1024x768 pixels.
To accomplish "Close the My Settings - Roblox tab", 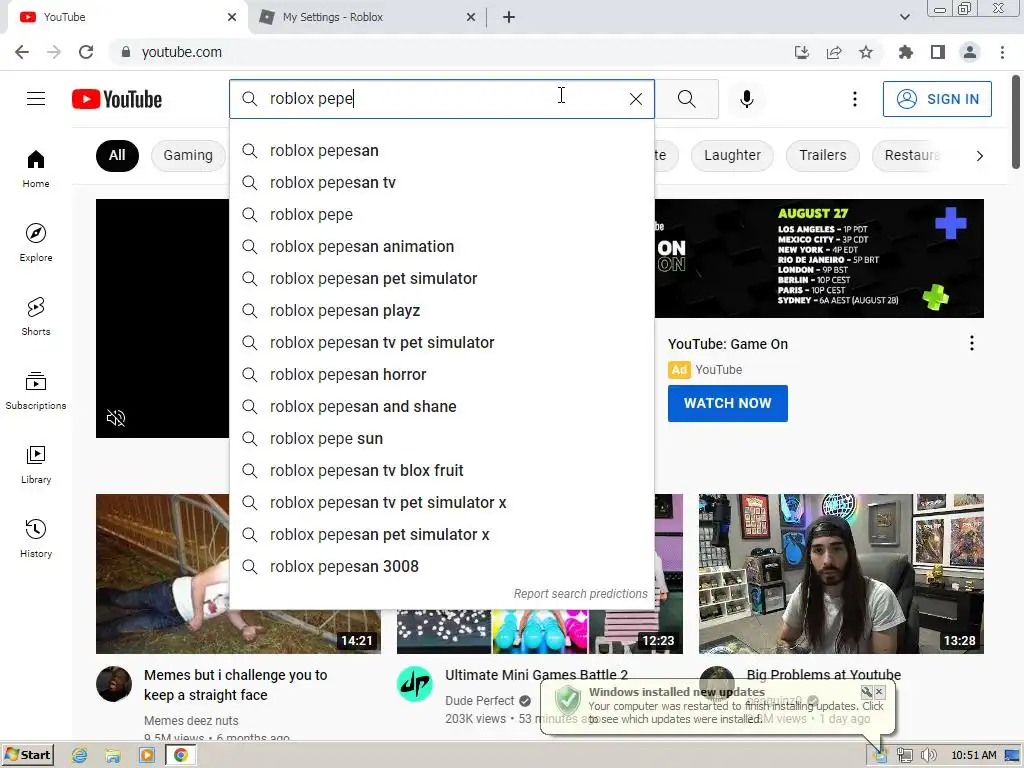I will coord(471,17).
